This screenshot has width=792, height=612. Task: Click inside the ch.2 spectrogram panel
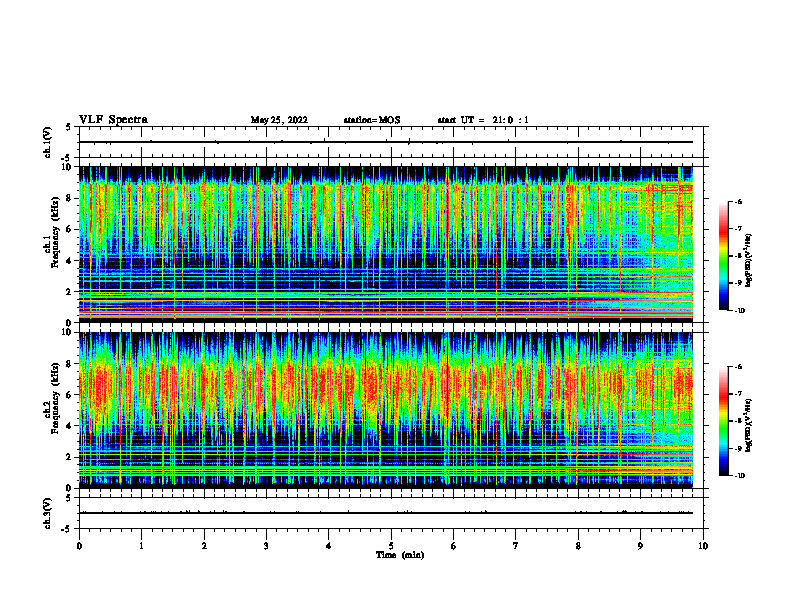tap(386, 410)
